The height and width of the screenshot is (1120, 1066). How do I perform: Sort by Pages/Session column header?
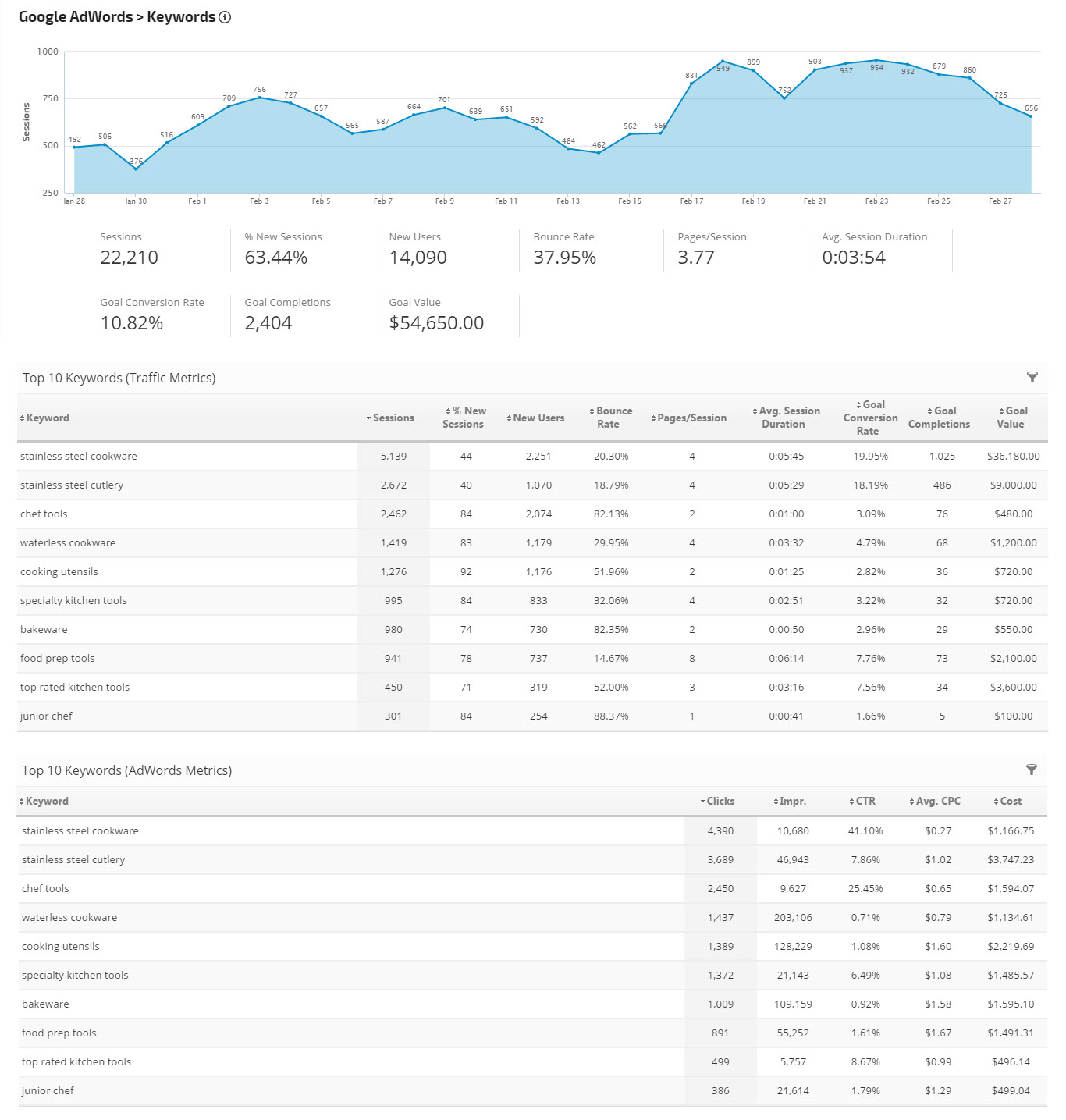pos(691,418)
